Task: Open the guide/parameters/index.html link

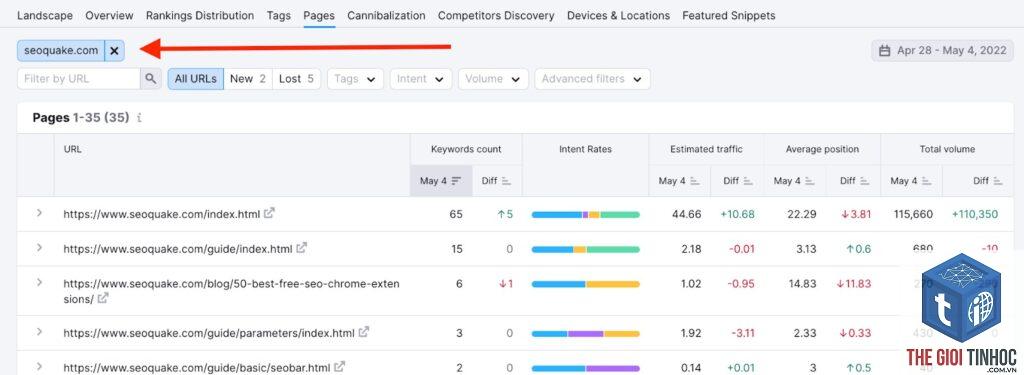Action: [x=209, y=333]
